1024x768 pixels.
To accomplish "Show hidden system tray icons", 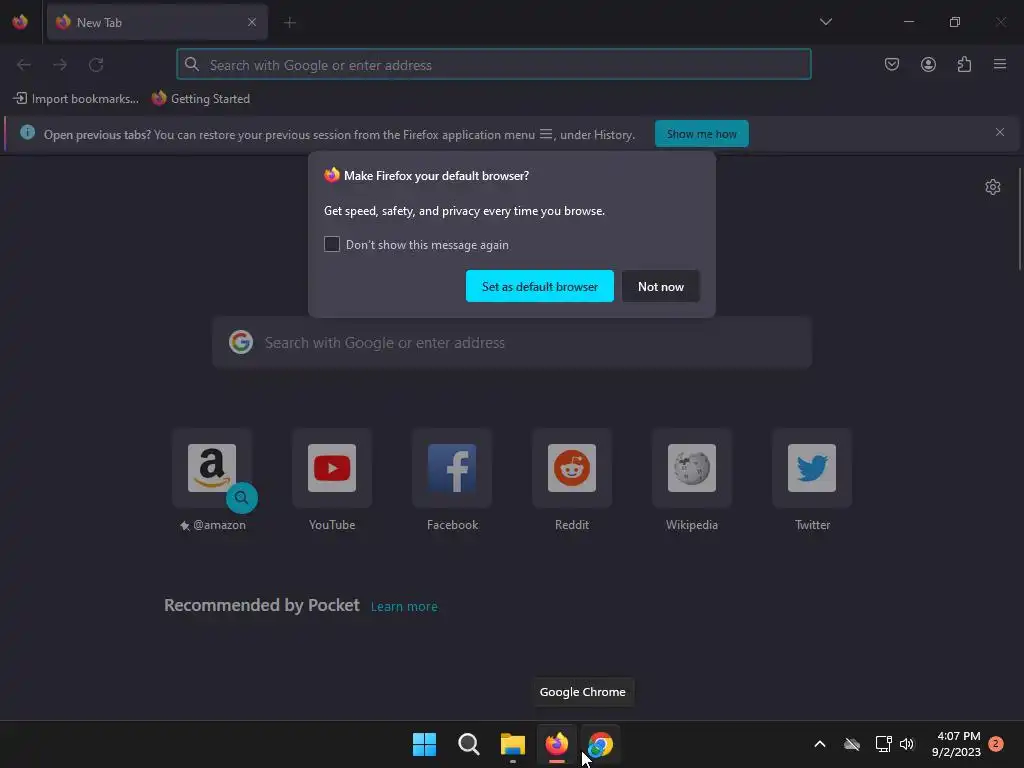I will (x=820, y=744).
